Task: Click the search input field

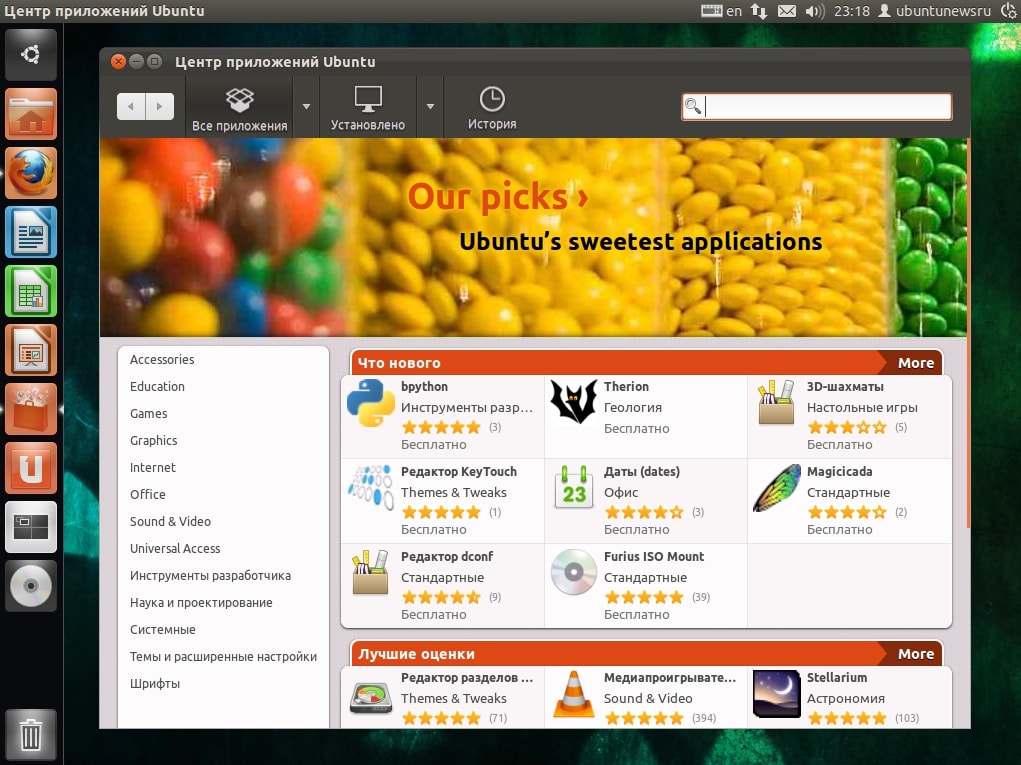Action: [817, 107]
